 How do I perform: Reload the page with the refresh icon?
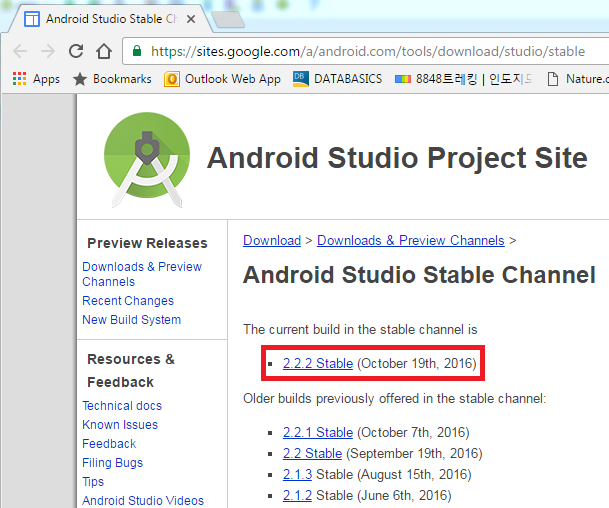pos(76,51)
